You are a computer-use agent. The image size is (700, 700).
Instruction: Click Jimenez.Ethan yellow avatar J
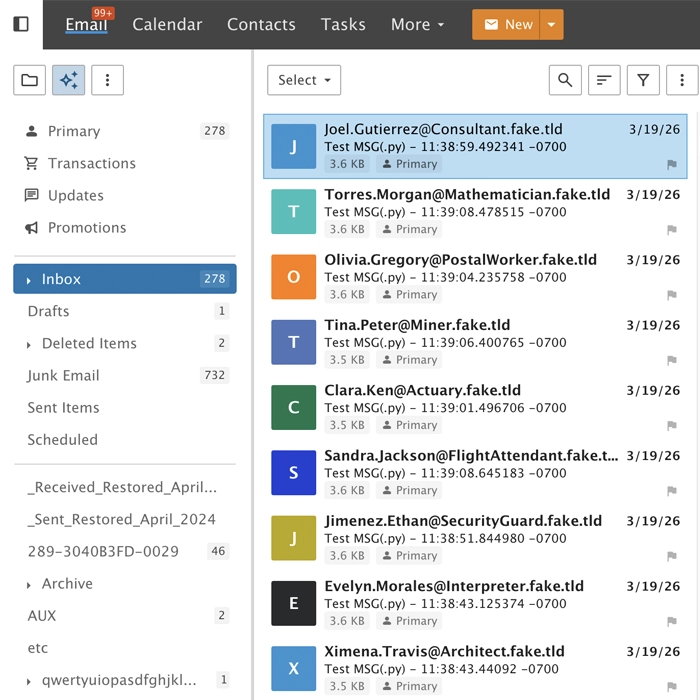[293, 538]
